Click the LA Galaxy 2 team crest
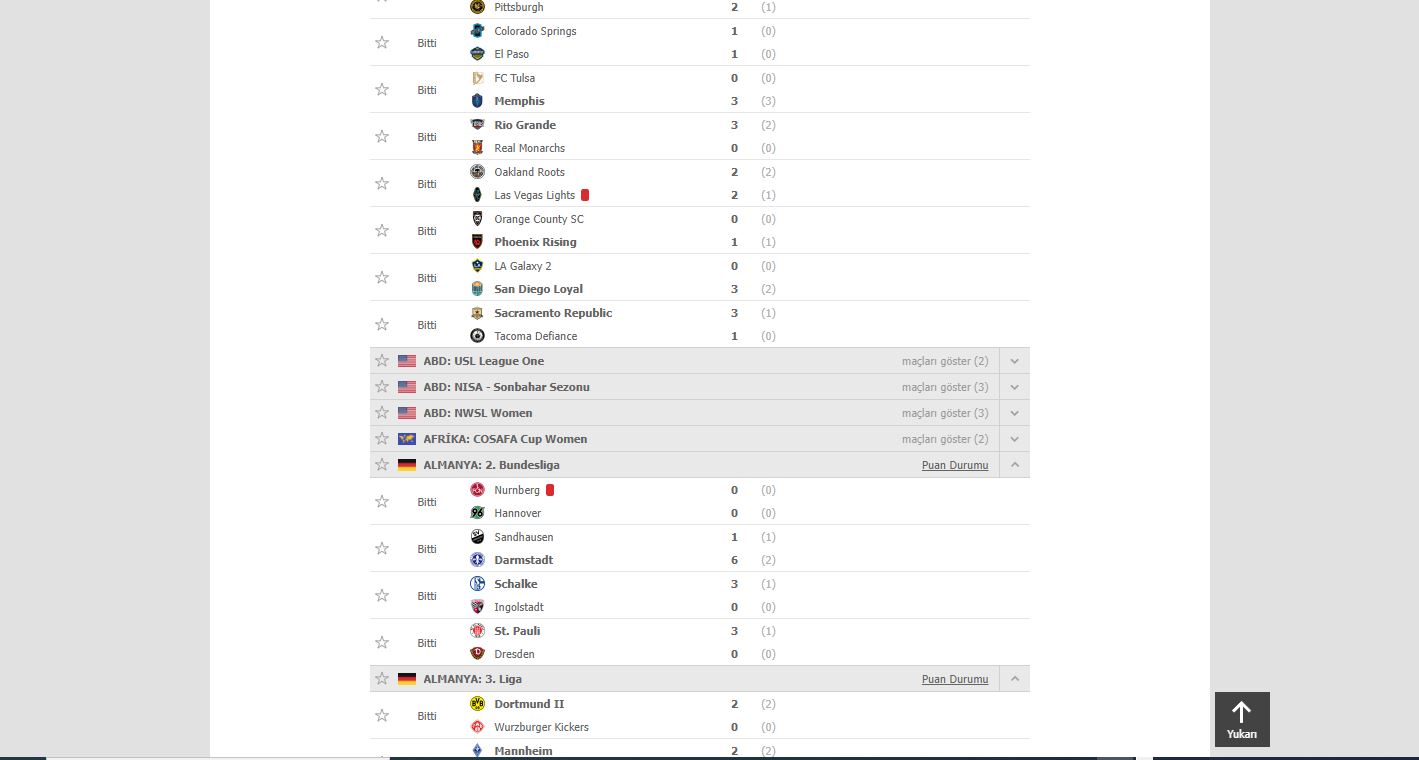This screenshot has height=760, width=1419. (x=477, y=266)
